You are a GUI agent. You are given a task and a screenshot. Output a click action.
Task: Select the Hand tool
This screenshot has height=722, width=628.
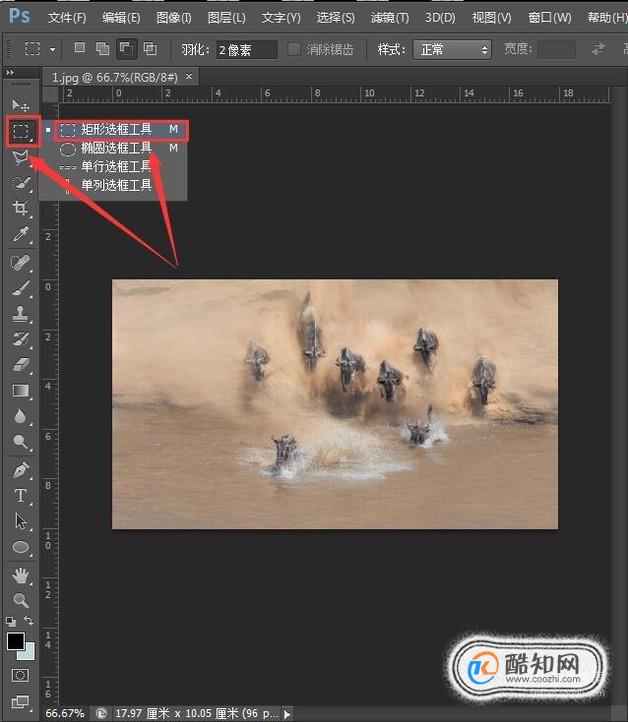[21, 575]
